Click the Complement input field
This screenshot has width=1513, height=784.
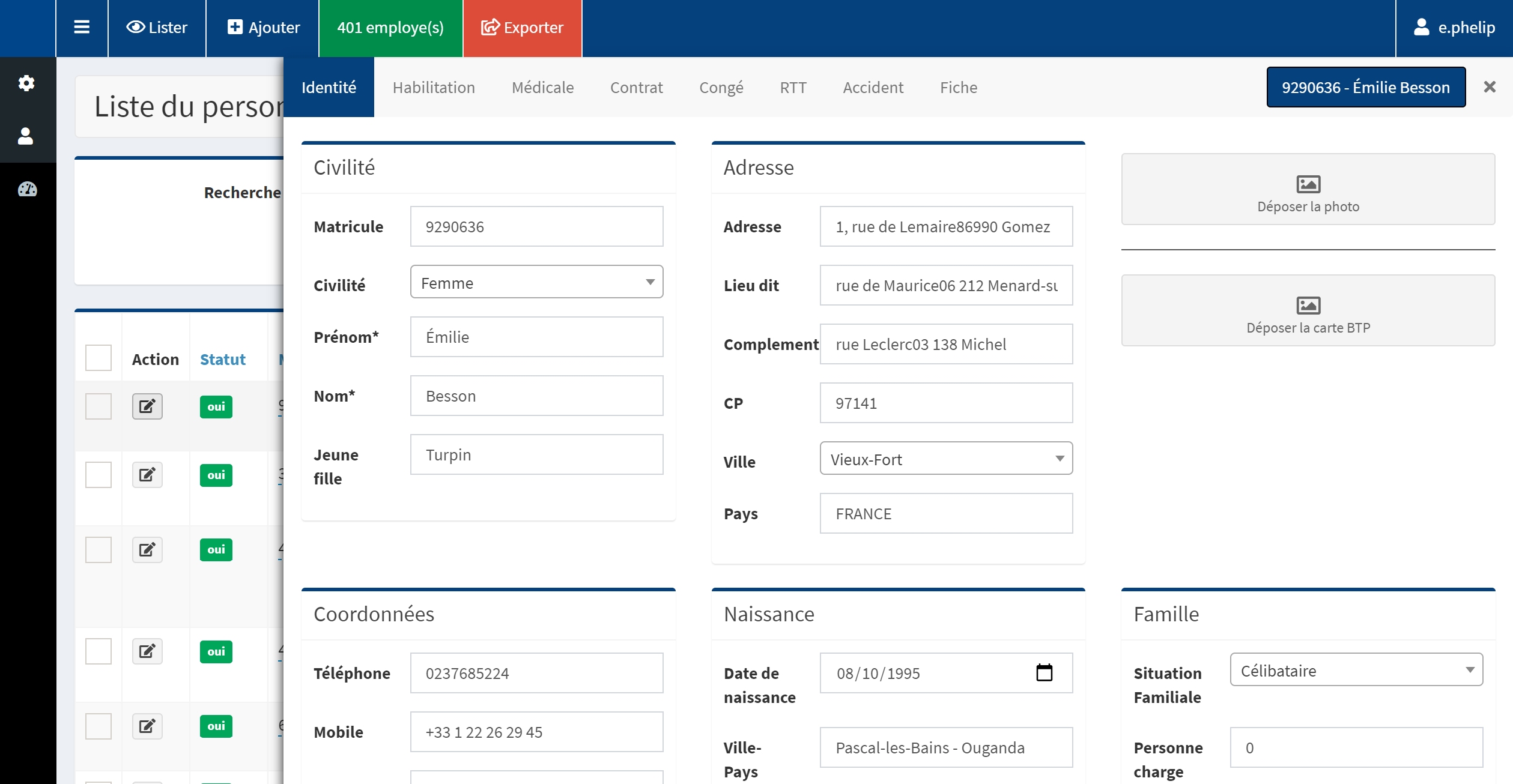[946, 344]
